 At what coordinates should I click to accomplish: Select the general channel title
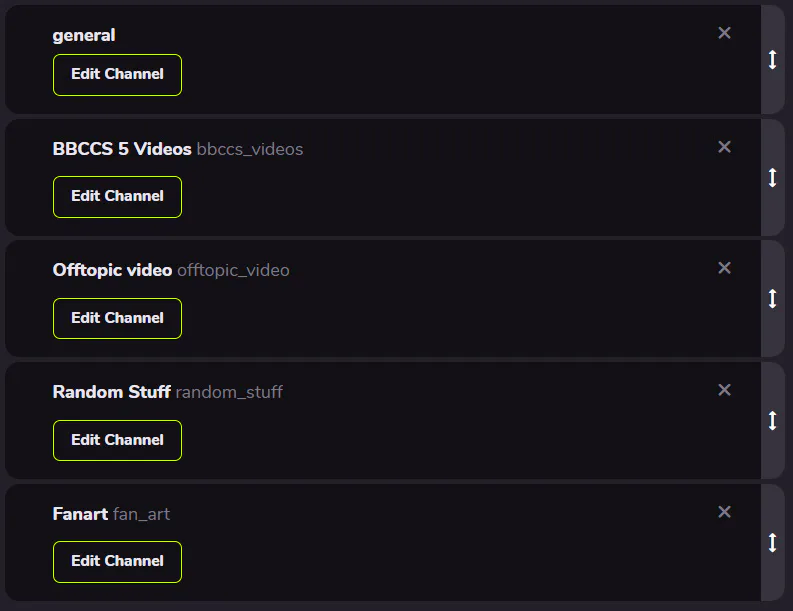coord(84,35)
